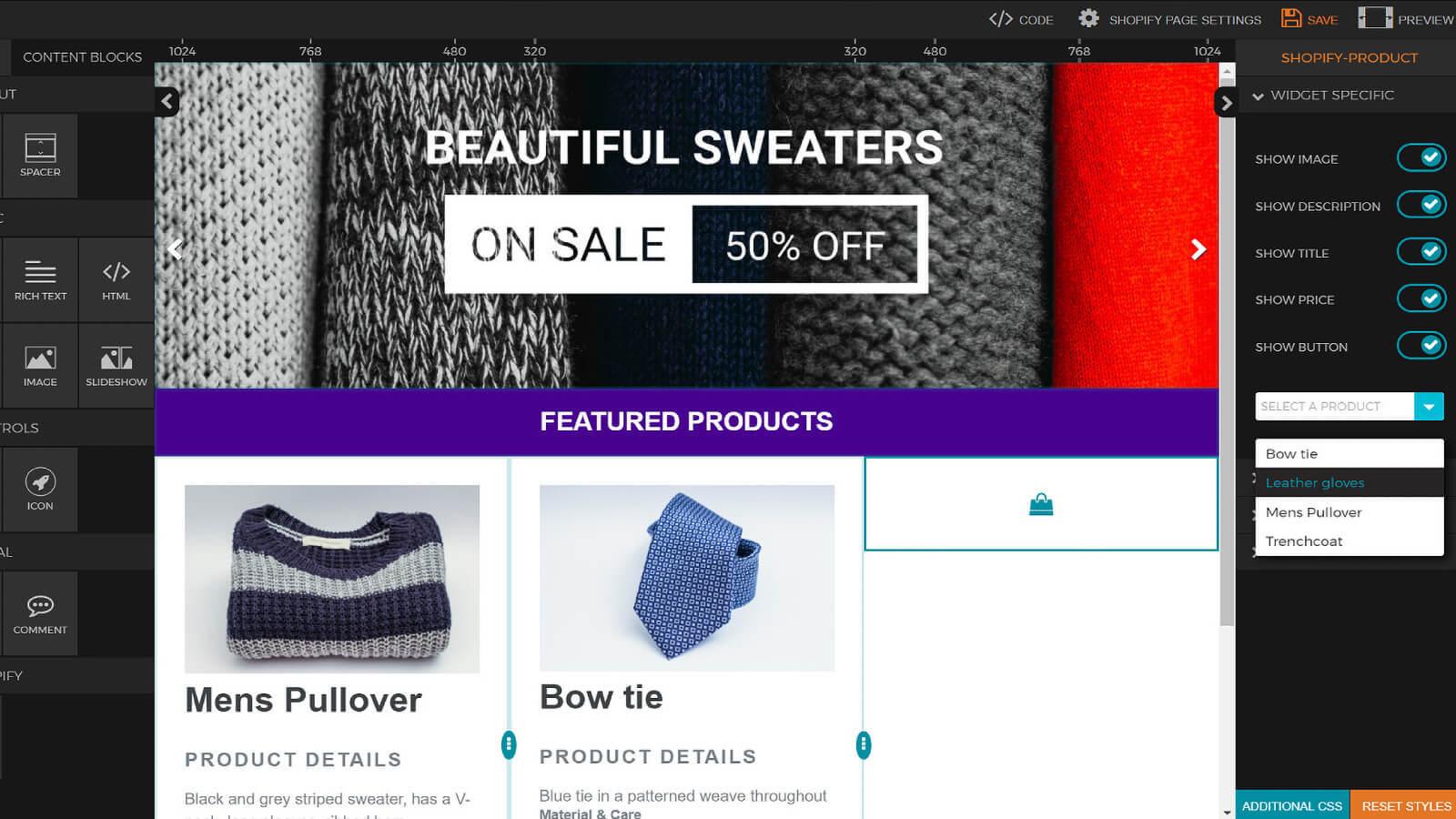1456x819 pixels.
Task: Switch to the Content Blocks panel
Action: [x=83, y=56]
